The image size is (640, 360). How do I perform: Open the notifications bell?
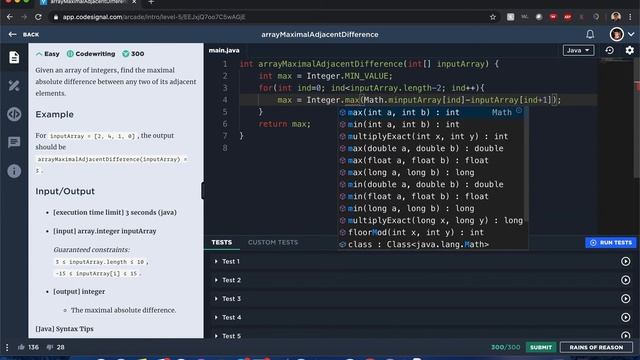590,34
